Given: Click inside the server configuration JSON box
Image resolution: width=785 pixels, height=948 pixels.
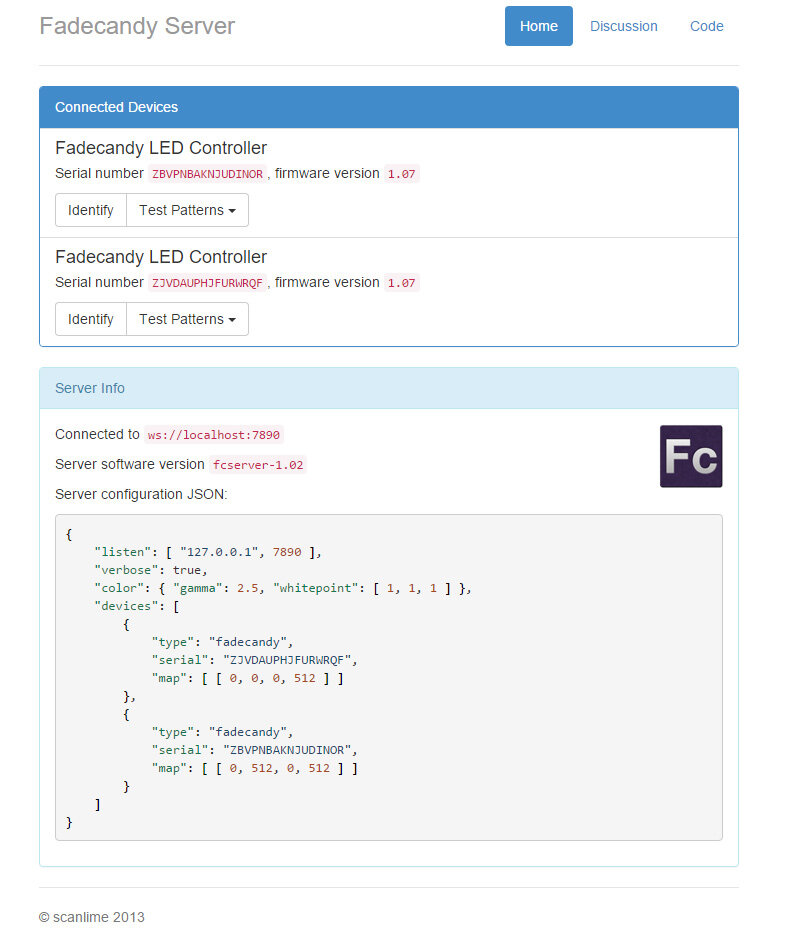Looking at the screenshot, I should [x=389, y=677].
